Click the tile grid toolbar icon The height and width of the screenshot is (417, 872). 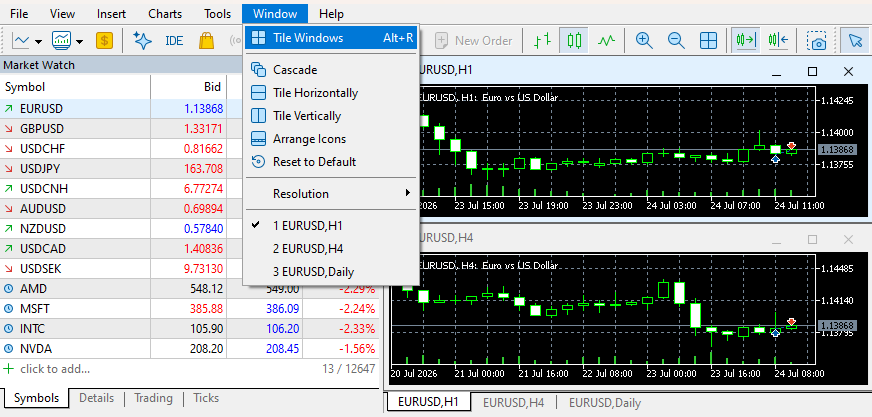coord(708,40)
